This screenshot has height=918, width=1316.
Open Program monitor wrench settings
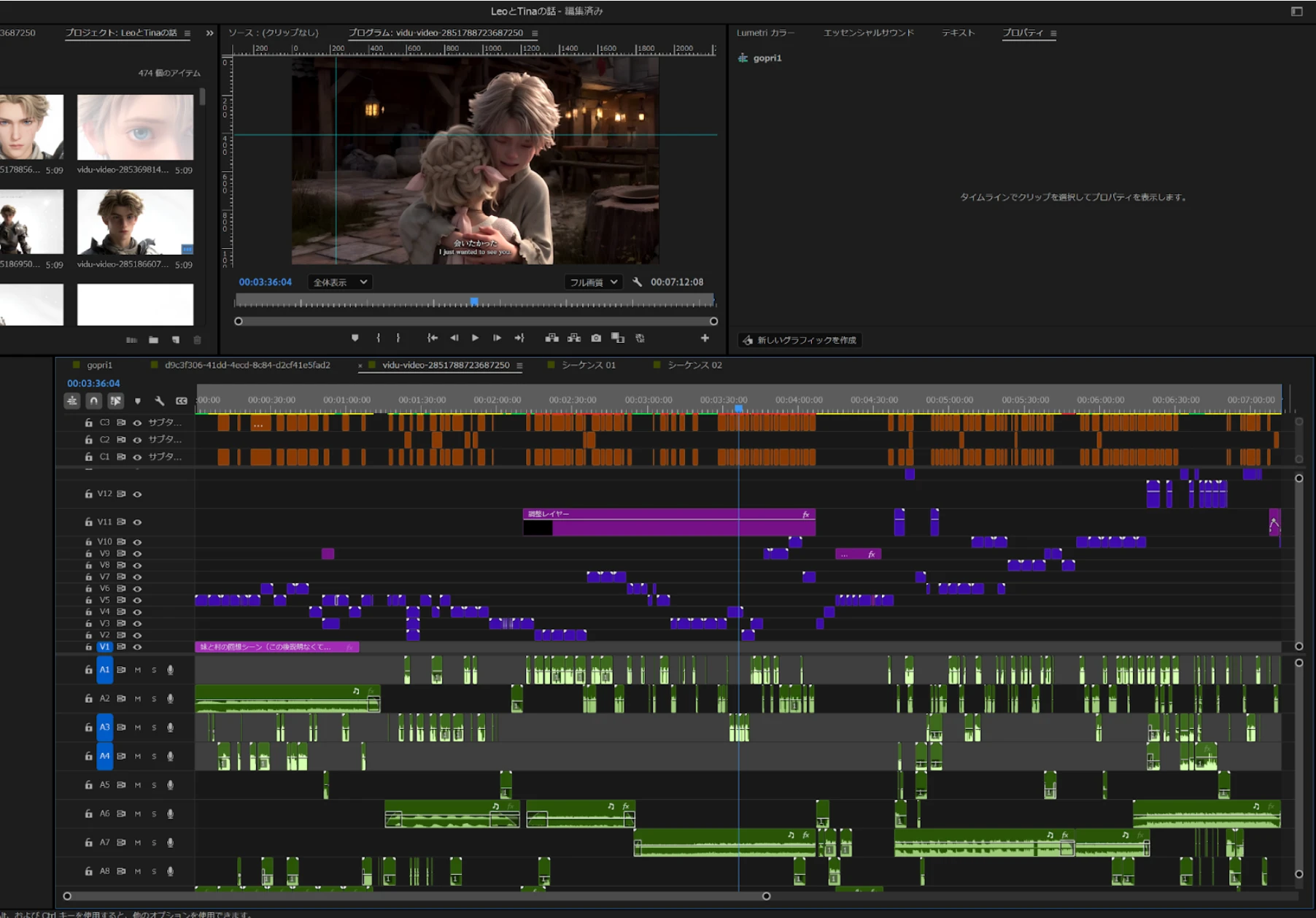(x=637, y=282)
